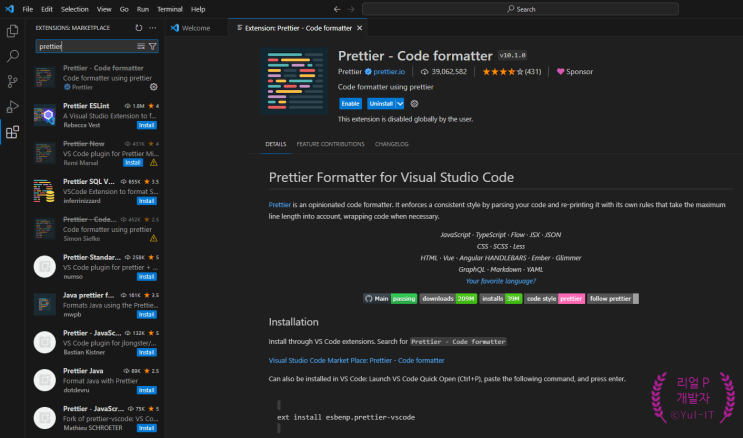This screenshot has width=743, height=438.
Task: Open Views and More Actions ellipsis menu
Action: pyautogui.click(x=153, y=28)
